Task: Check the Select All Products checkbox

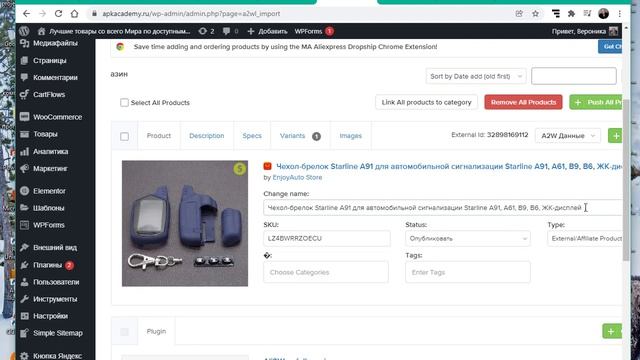Action: coord(124,102)
